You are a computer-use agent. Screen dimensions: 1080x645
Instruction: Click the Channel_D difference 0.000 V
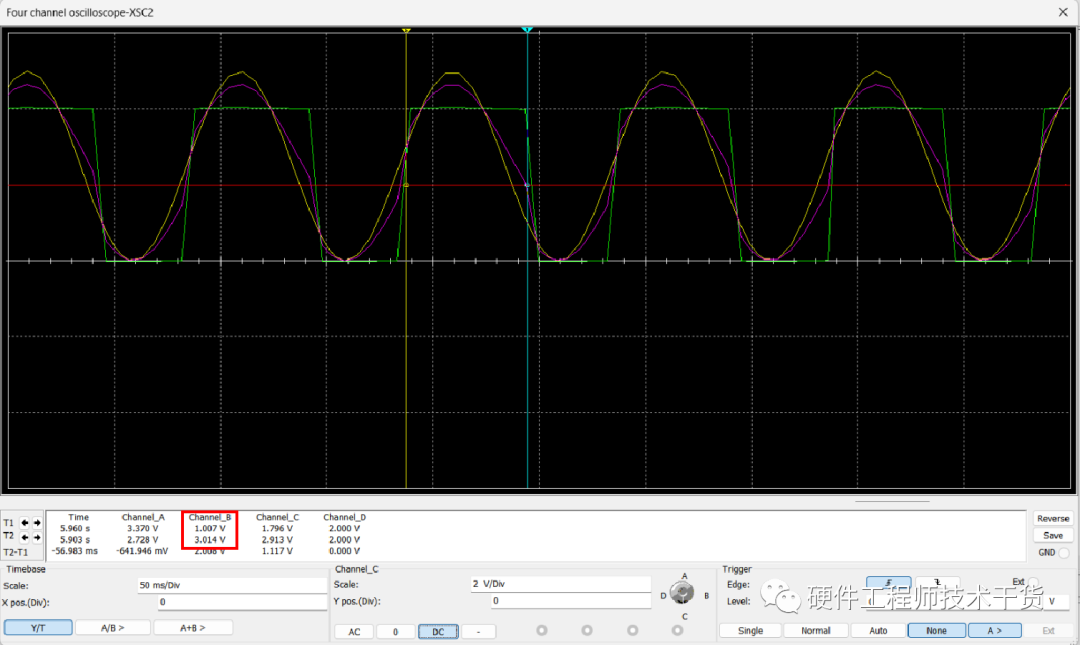(x=344, y=551)
